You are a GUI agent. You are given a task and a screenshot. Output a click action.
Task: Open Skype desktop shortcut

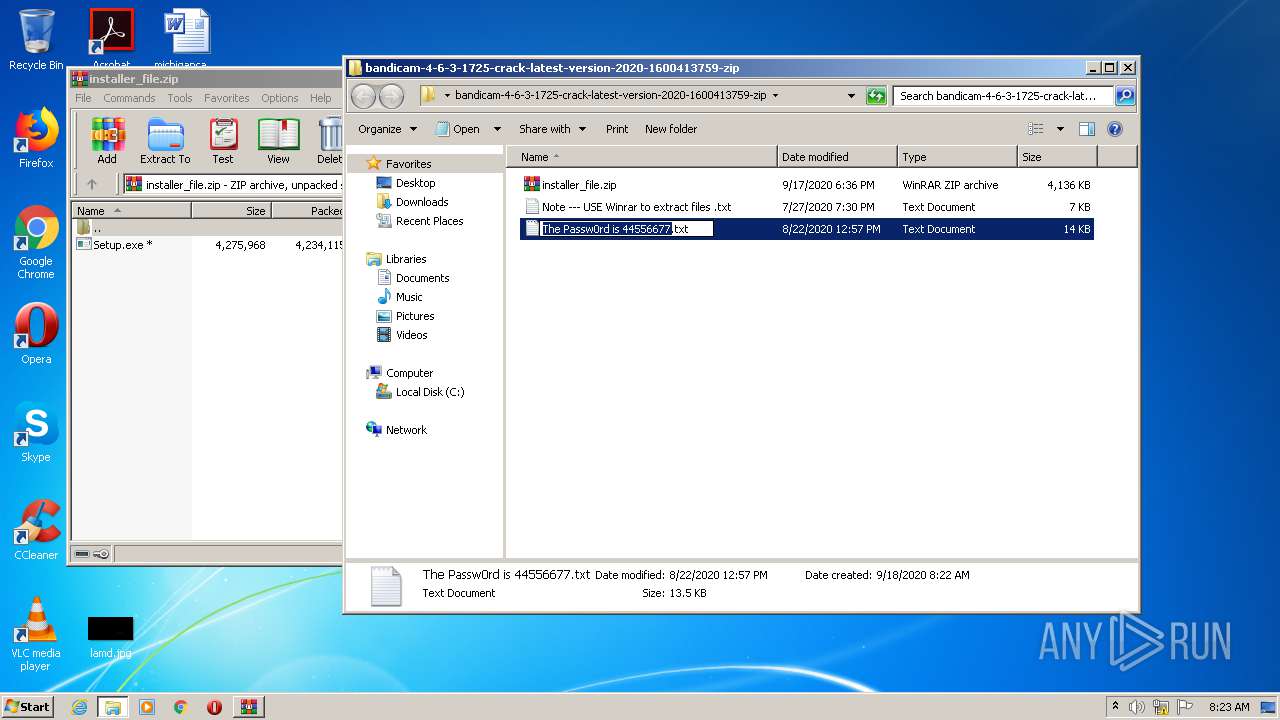tap(36, 432)
